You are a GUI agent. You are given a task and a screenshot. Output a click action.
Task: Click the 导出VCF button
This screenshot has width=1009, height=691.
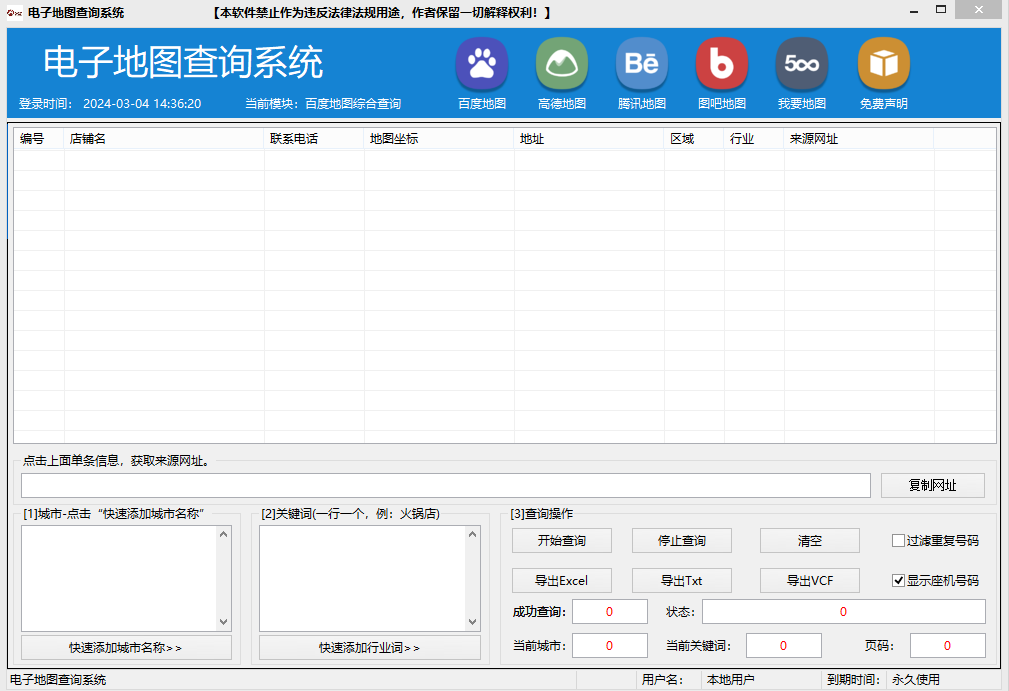(x=810, y=580)
